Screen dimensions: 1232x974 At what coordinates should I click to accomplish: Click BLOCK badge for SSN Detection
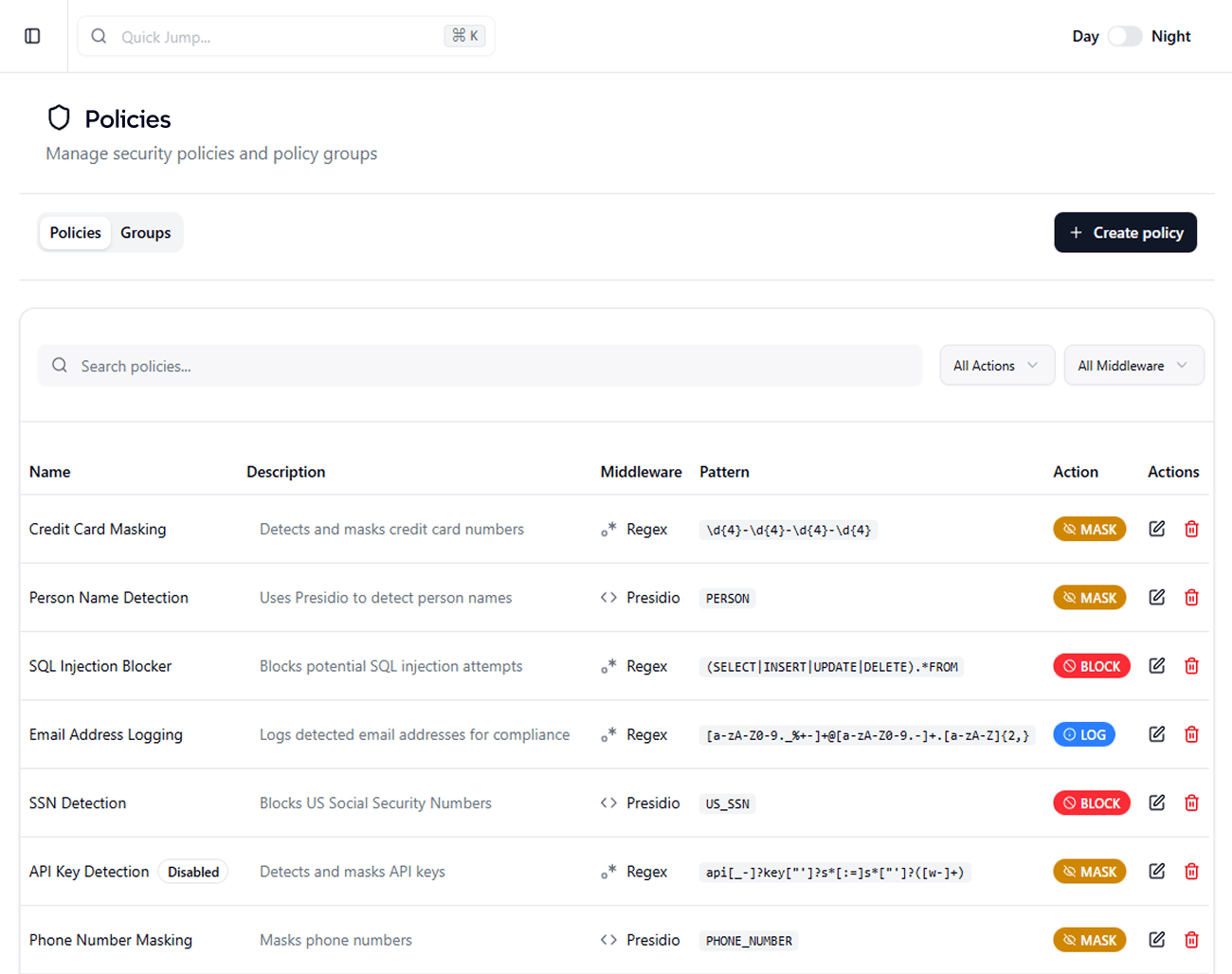[x=1092, y=803]
